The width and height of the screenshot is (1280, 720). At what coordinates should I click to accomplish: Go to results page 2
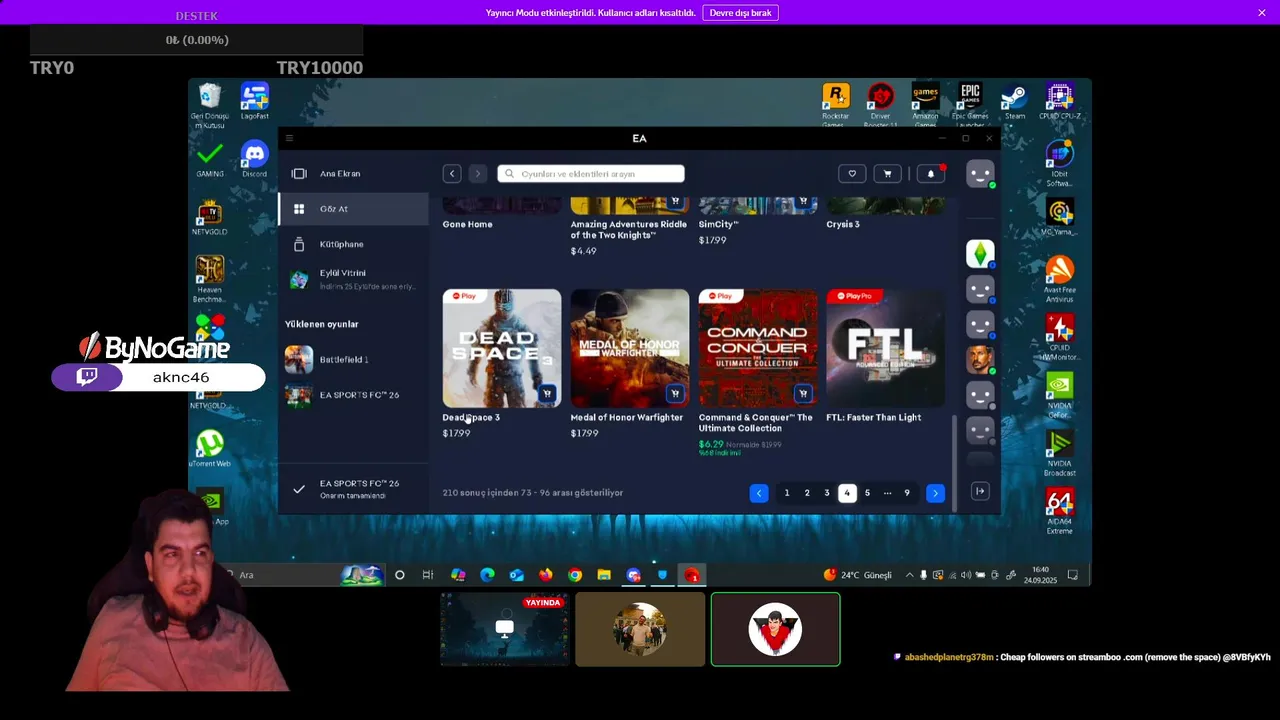[807, 493]
